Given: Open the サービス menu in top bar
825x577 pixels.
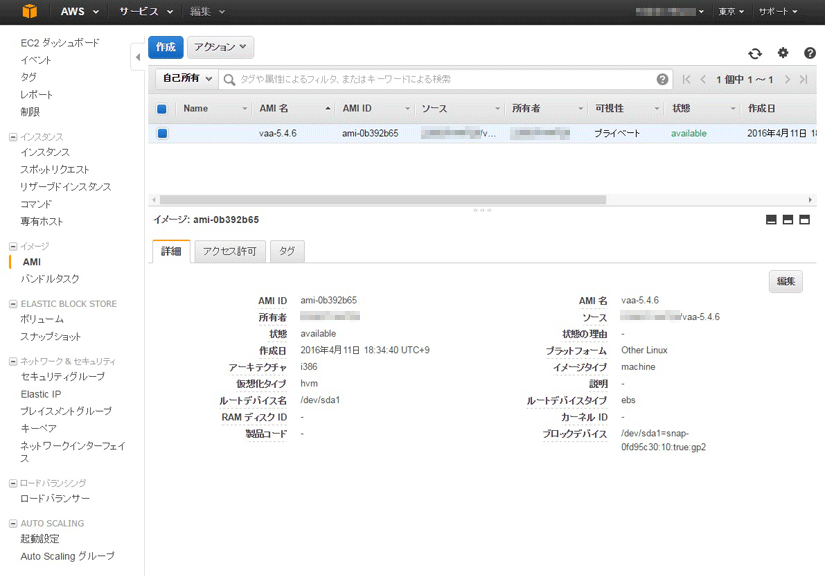Looking at the screenshot, I should pos(146,12).
